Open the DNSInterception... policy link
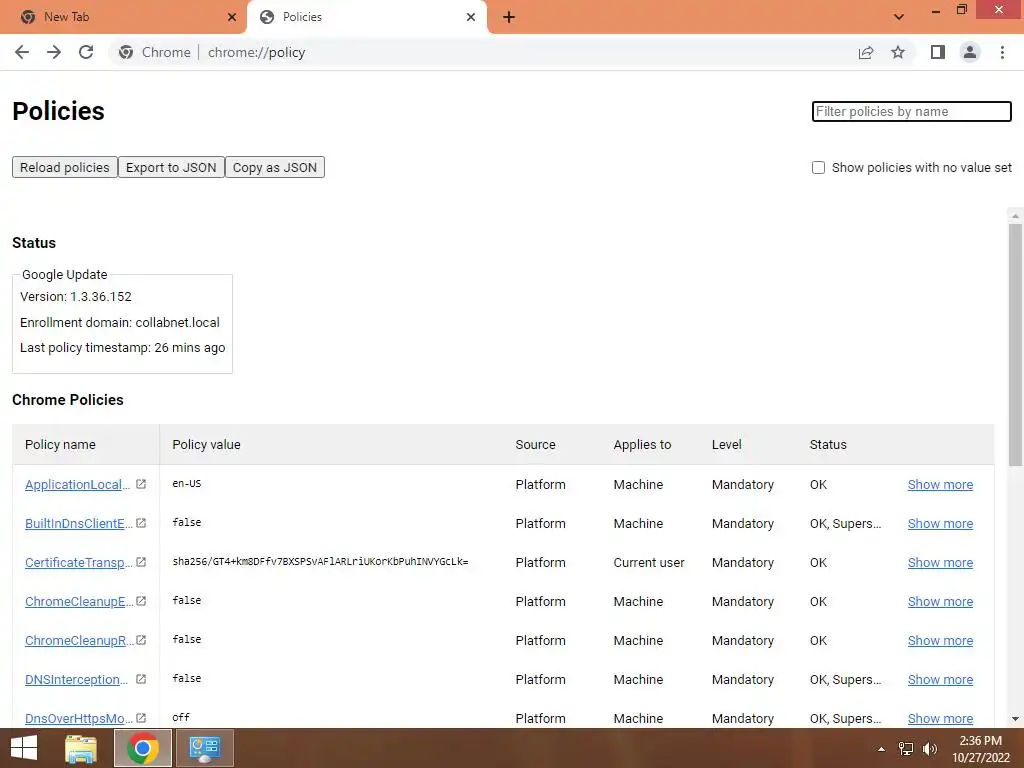The image size is (1024, 768). pyautogui.click(x=76, y=680)
